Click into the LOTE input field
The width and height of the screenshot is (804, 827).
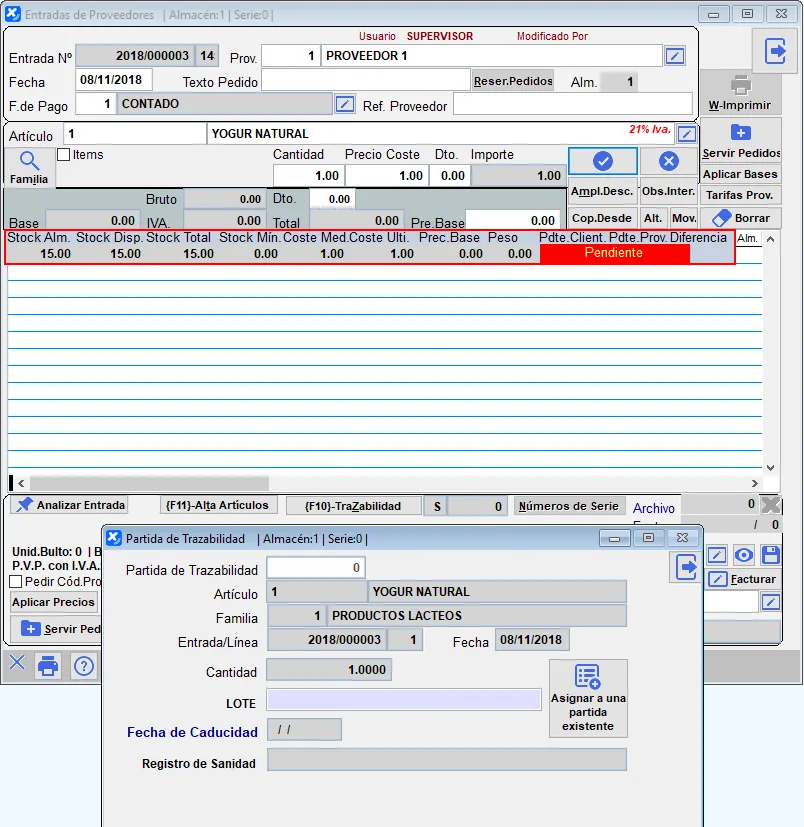(404, 699)
